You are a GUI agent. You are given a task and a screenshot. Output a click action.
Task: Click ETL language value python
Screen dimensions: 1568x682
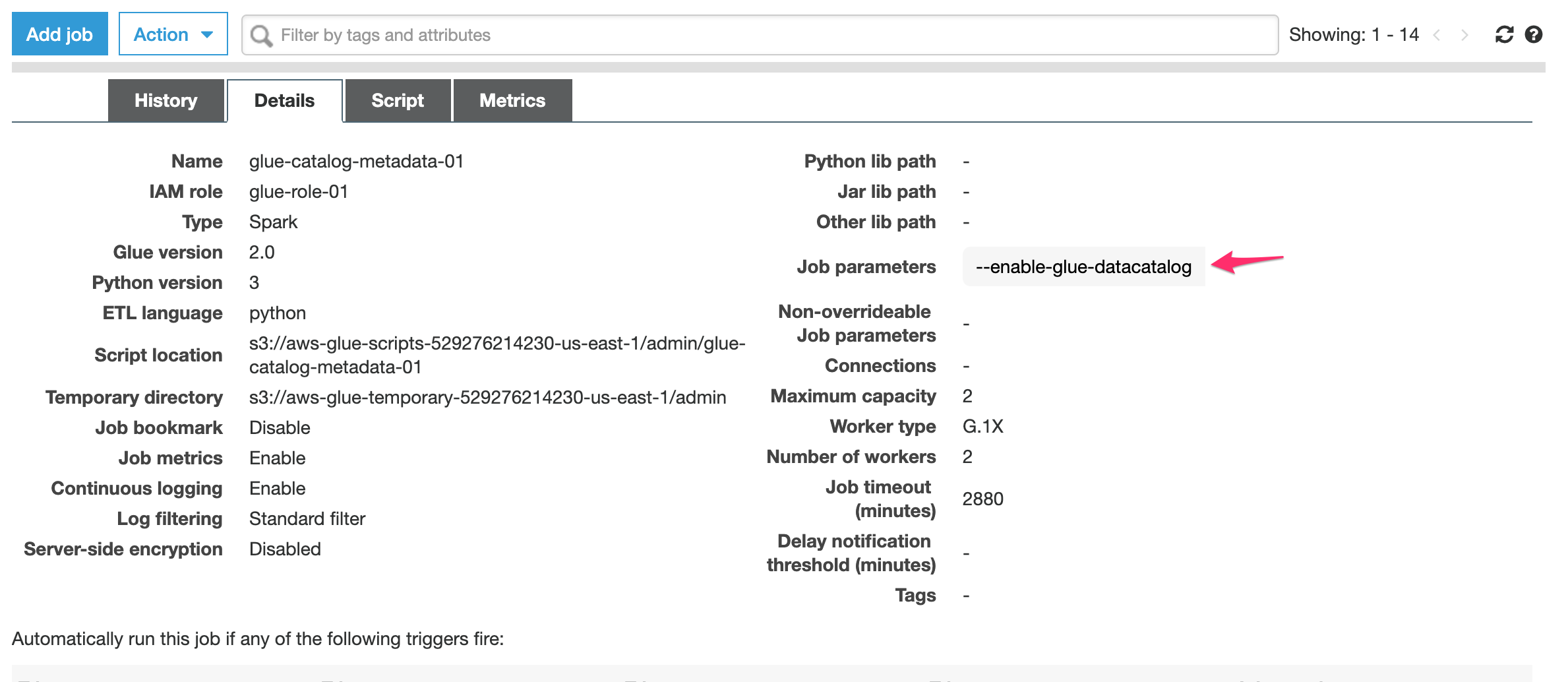[x=277, y=313]
